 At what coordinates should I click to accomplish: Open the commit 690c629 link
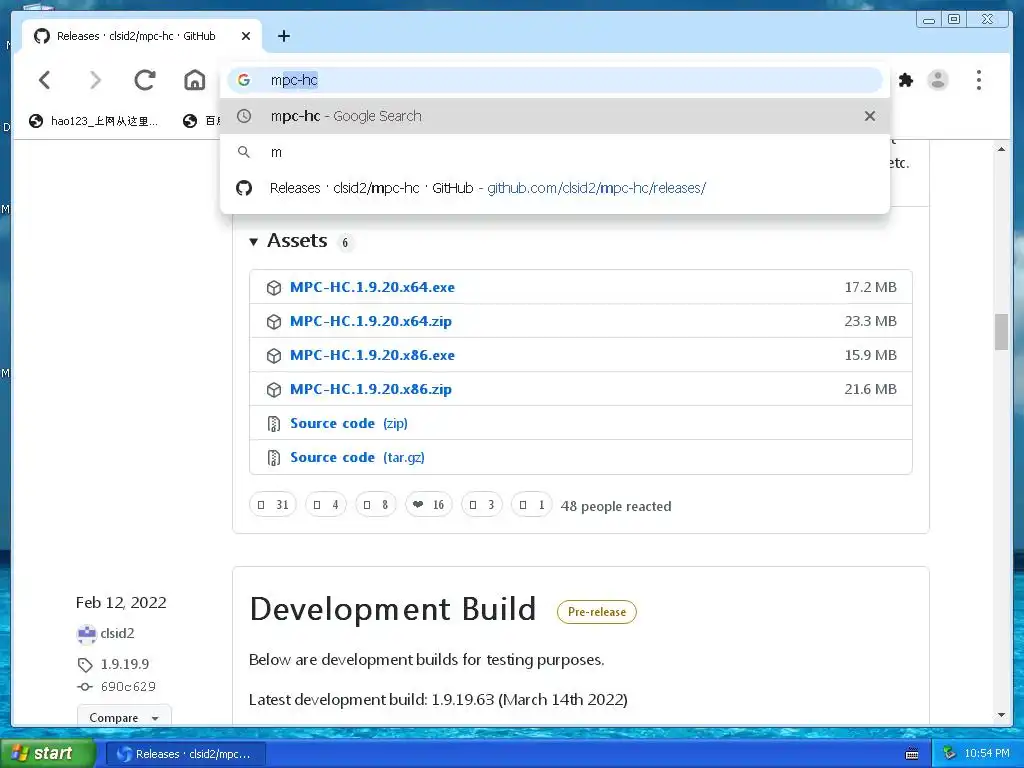[x=128, y=686]
